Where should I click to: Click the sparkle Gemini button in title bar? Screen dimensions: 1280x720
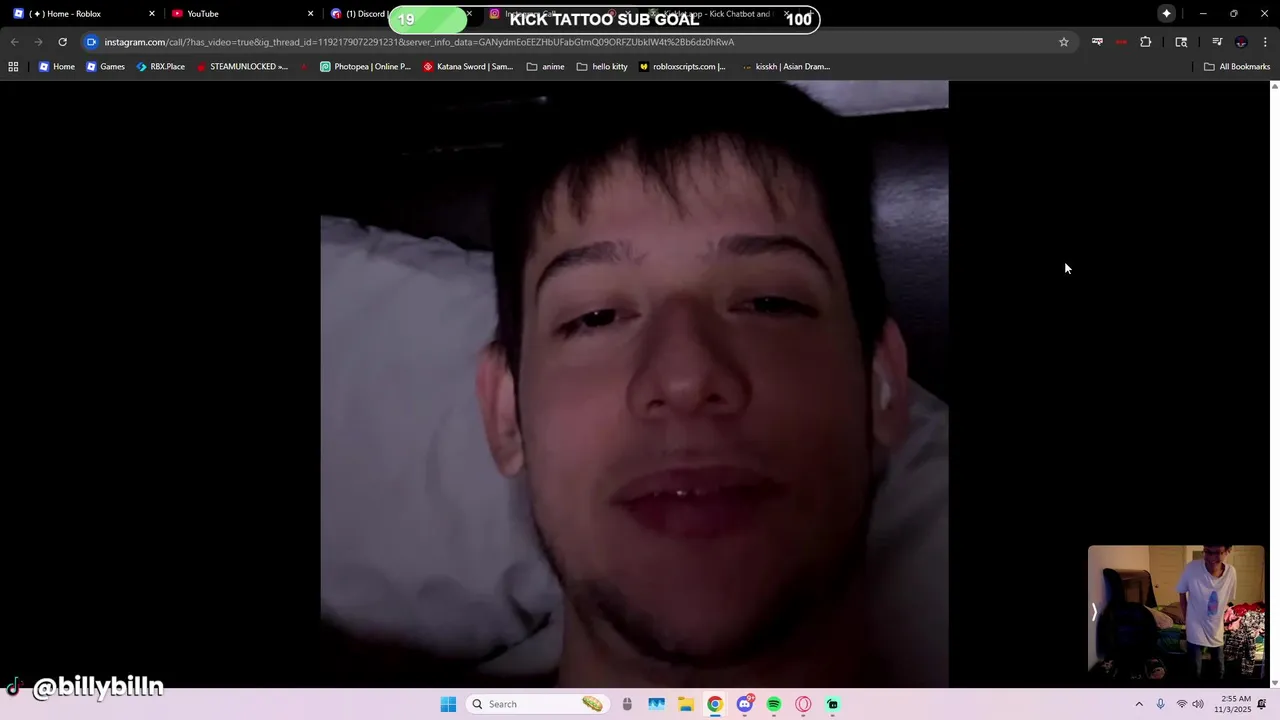point(1166,14)
